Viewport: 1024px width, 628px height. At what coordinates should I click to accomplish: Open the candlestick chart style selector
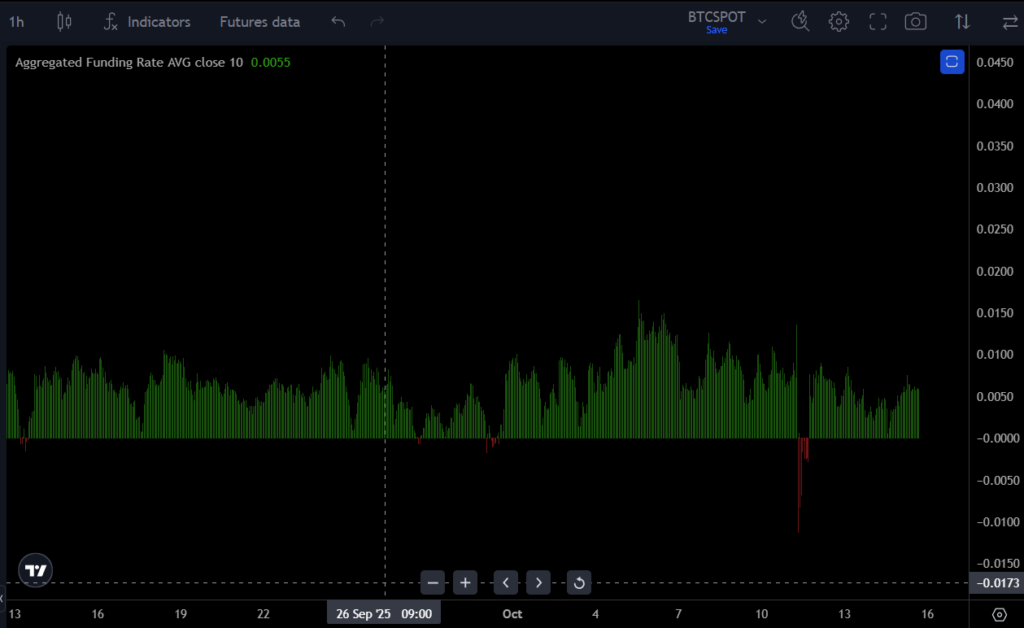tap(64, 21)
